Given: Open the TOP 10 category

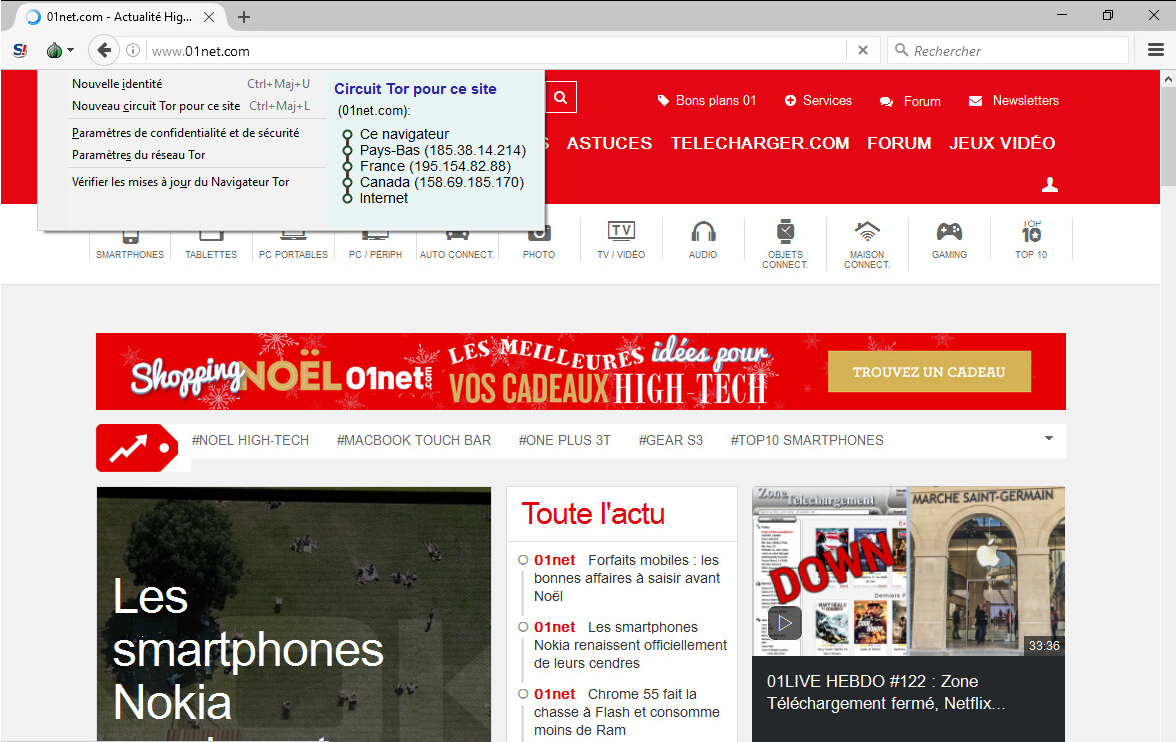Looking at the screenshot, I should tap(1031, 240).
